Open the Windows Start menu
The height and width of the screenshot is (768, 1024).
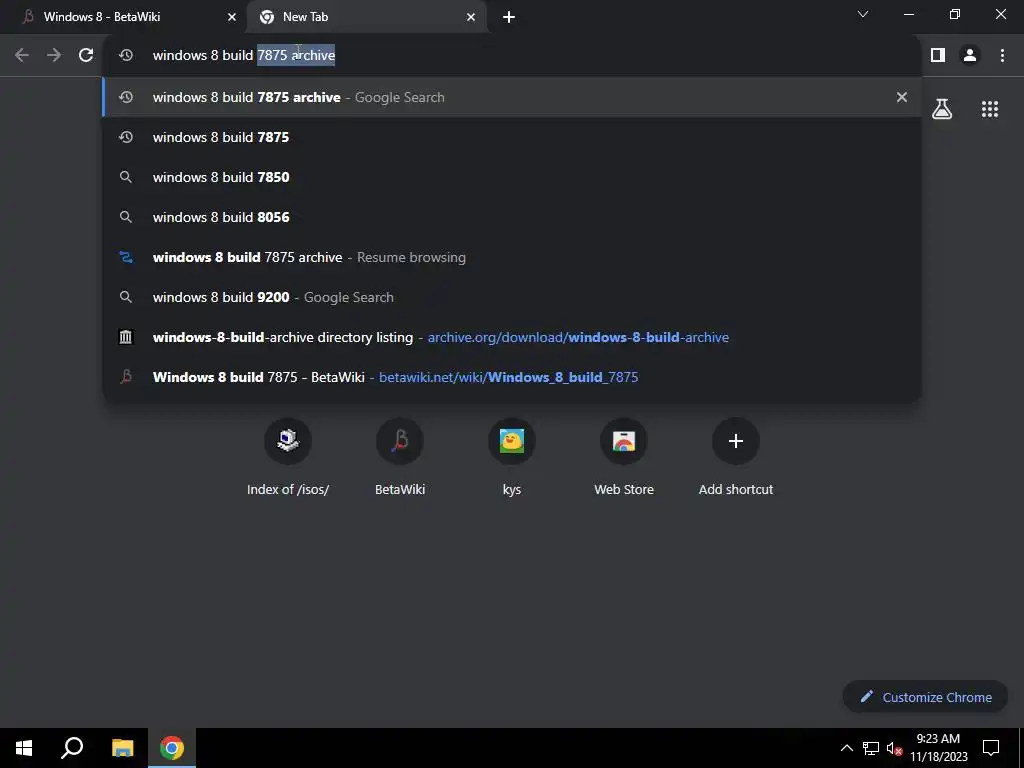24,748
